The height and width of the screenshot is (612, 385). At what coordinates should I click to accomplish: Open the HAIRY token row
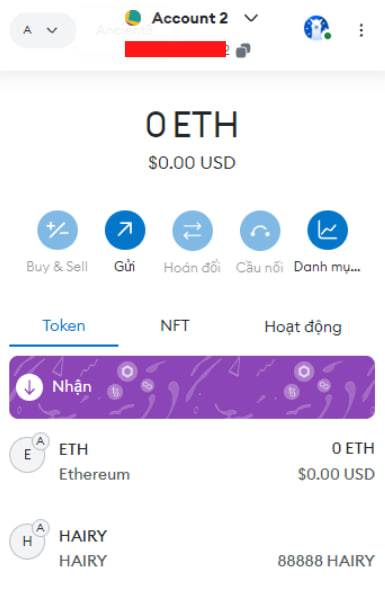(x=192, y=548)
